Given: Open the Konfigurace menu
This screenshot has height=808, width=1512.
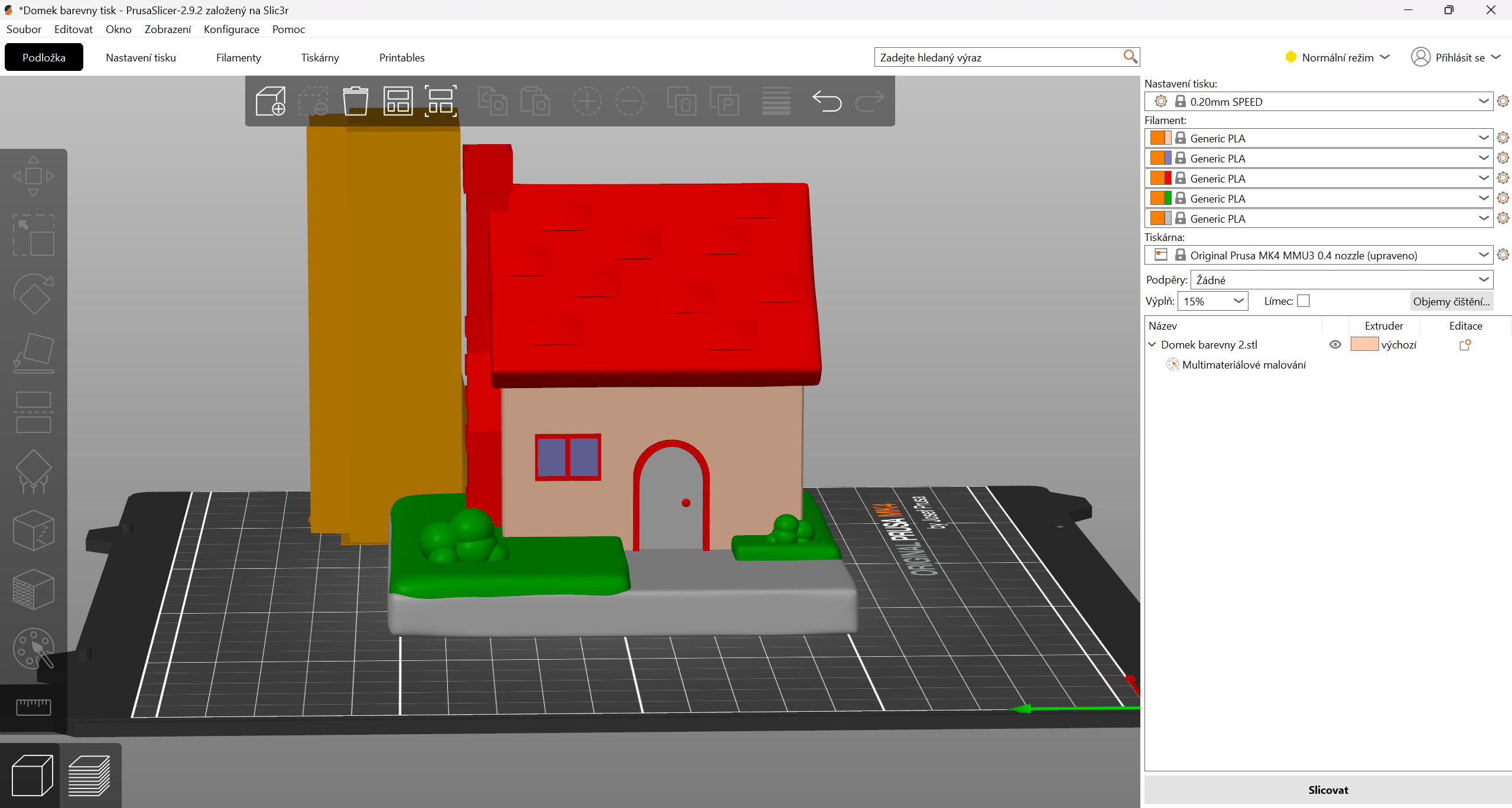Looking at the screenshot, I should point(231,30).
